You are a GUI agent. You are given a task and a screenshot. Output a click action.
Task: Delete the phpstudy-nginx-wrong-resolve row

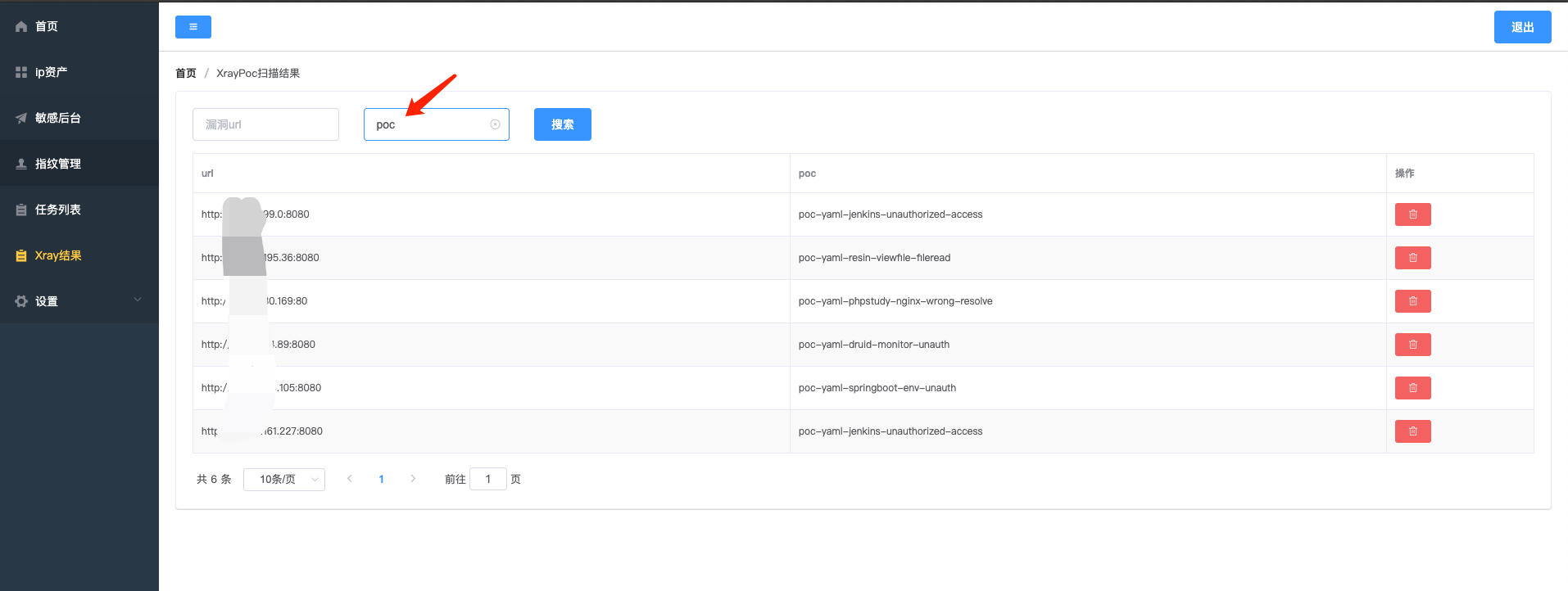tap(1413, 301)
